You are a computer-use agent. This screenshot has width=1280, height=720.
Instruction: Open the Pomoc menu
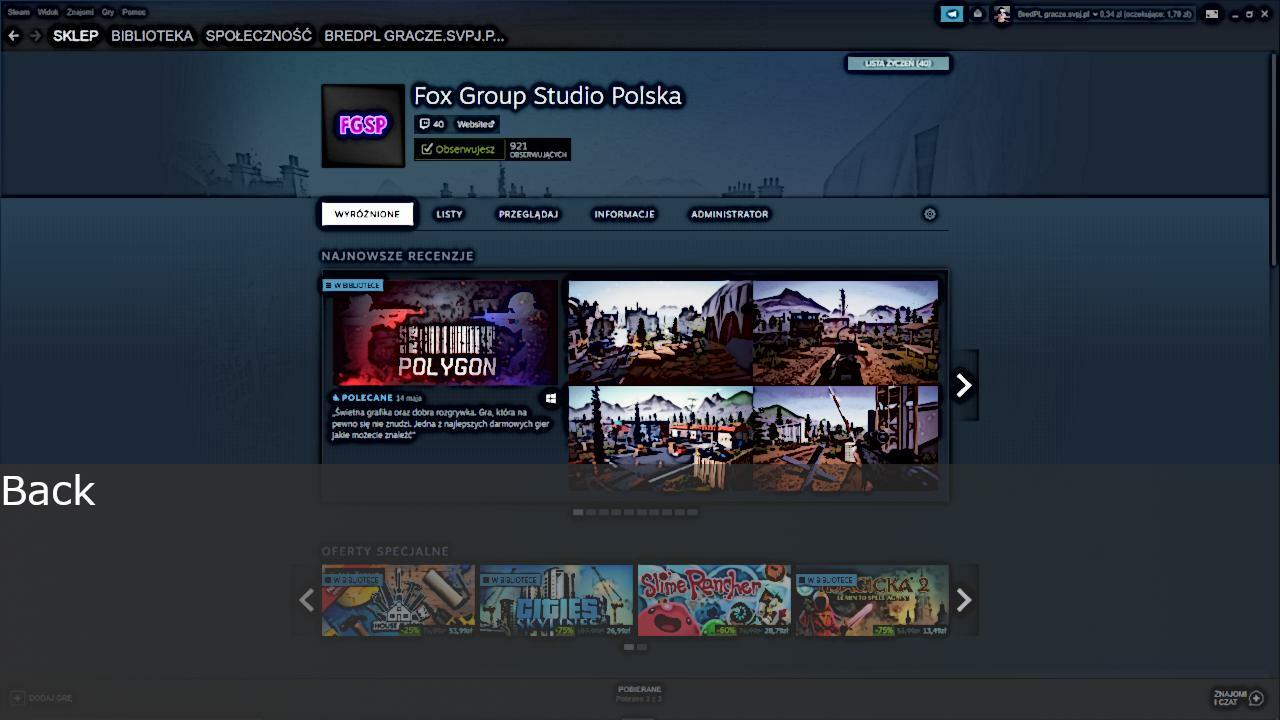pyautogui.click(x=134, y=12)
